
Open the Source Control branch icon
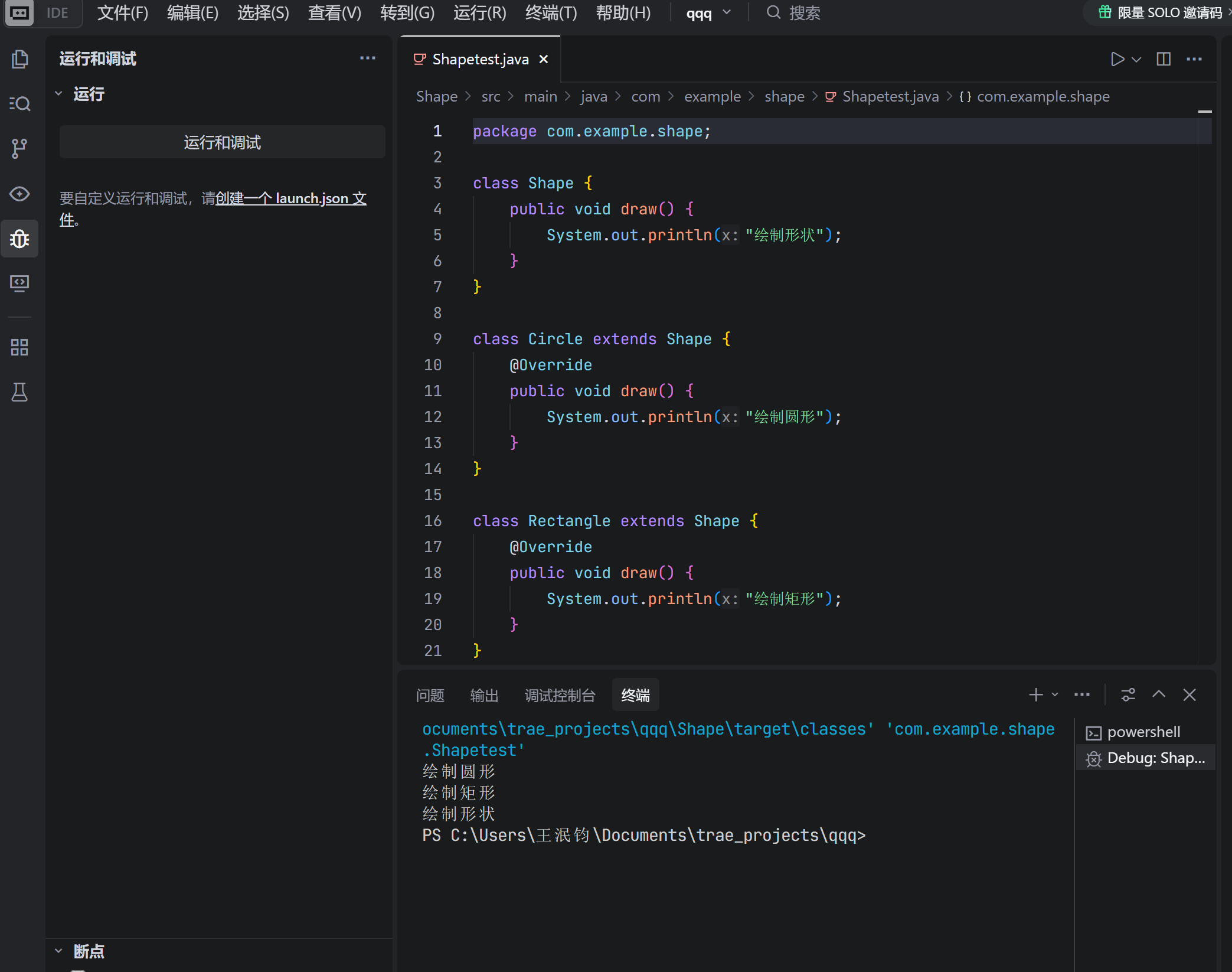click(19, 148)
